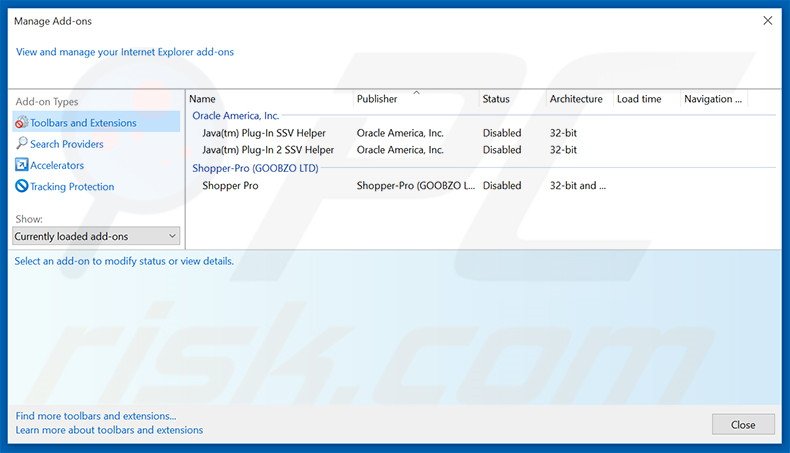Sort list by Publisher column header
The width and height of the screenshot is (790, 453).
(416, 99)
